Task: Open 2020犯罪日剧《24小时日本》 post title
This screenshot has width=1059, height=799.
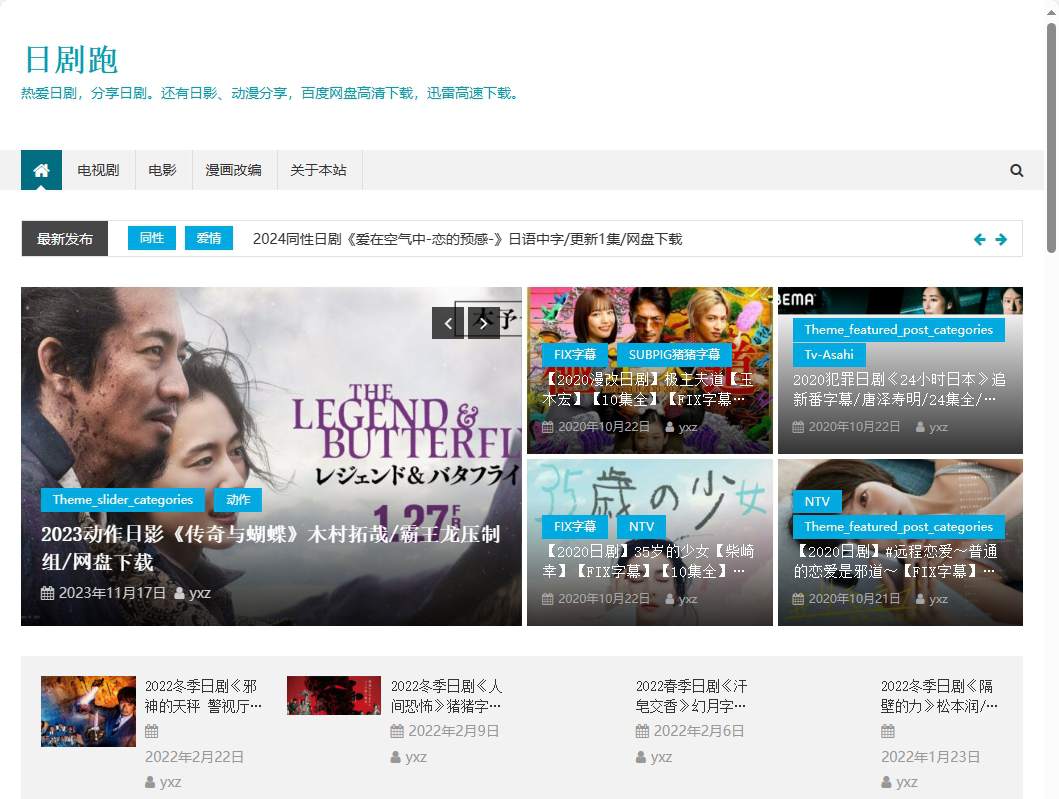Action: (899, 390)
